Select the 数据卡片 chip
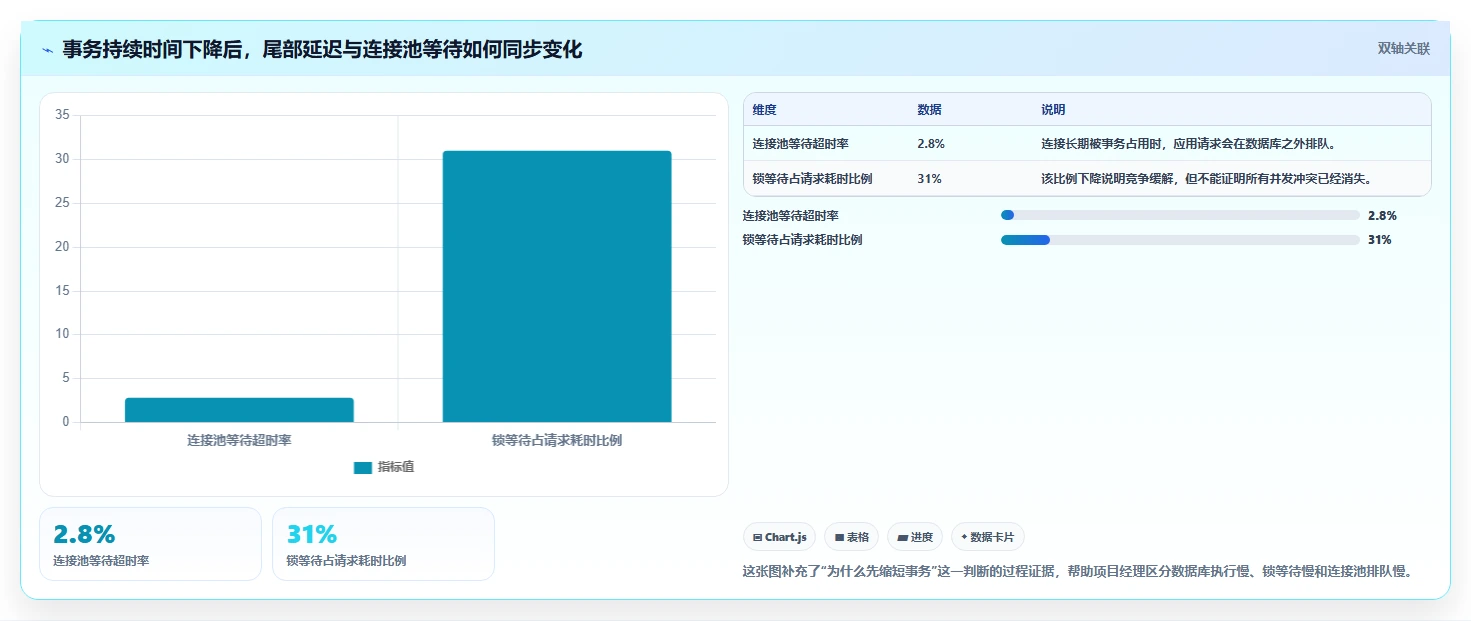Screen dimensions: 1471x621 [988, 537]
